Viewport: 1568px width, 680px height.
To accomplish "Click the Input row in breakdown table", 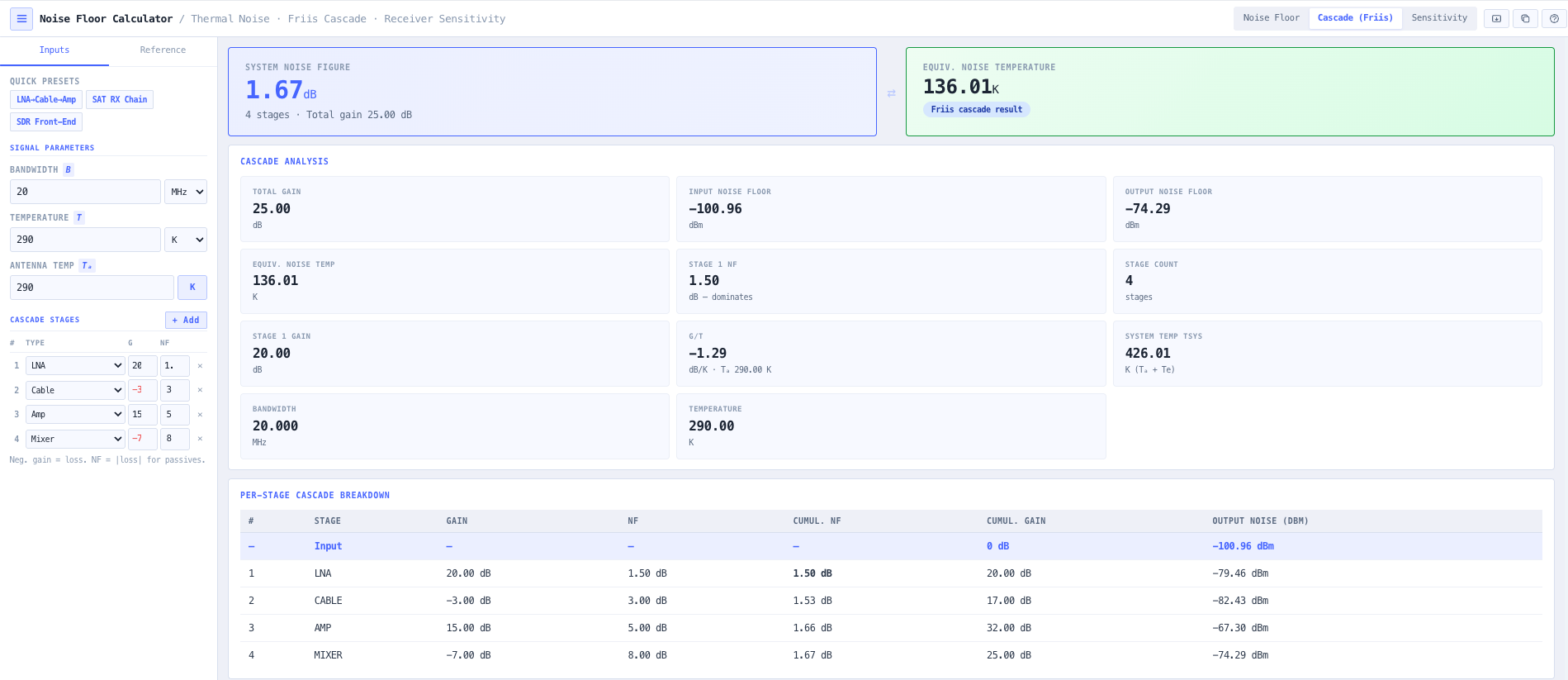I will pos(891,546).
